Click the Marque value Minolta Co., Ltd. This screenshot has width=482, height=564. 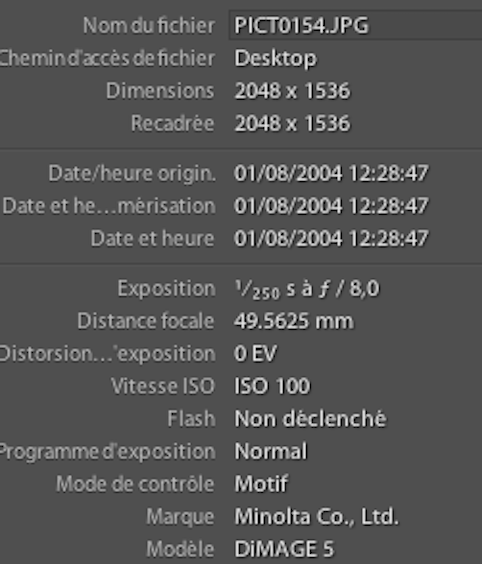tap(317, 517)
